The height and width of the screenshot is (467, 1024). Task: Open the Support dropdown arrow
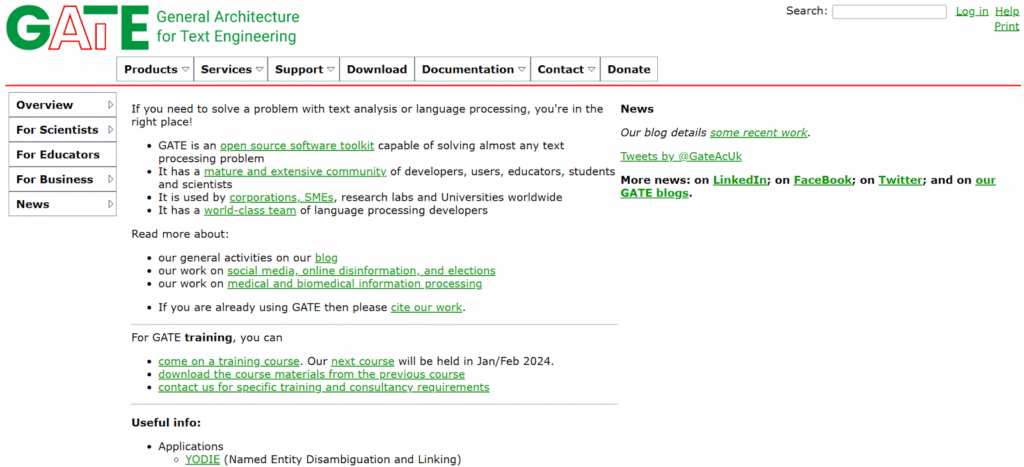[331, 69]
